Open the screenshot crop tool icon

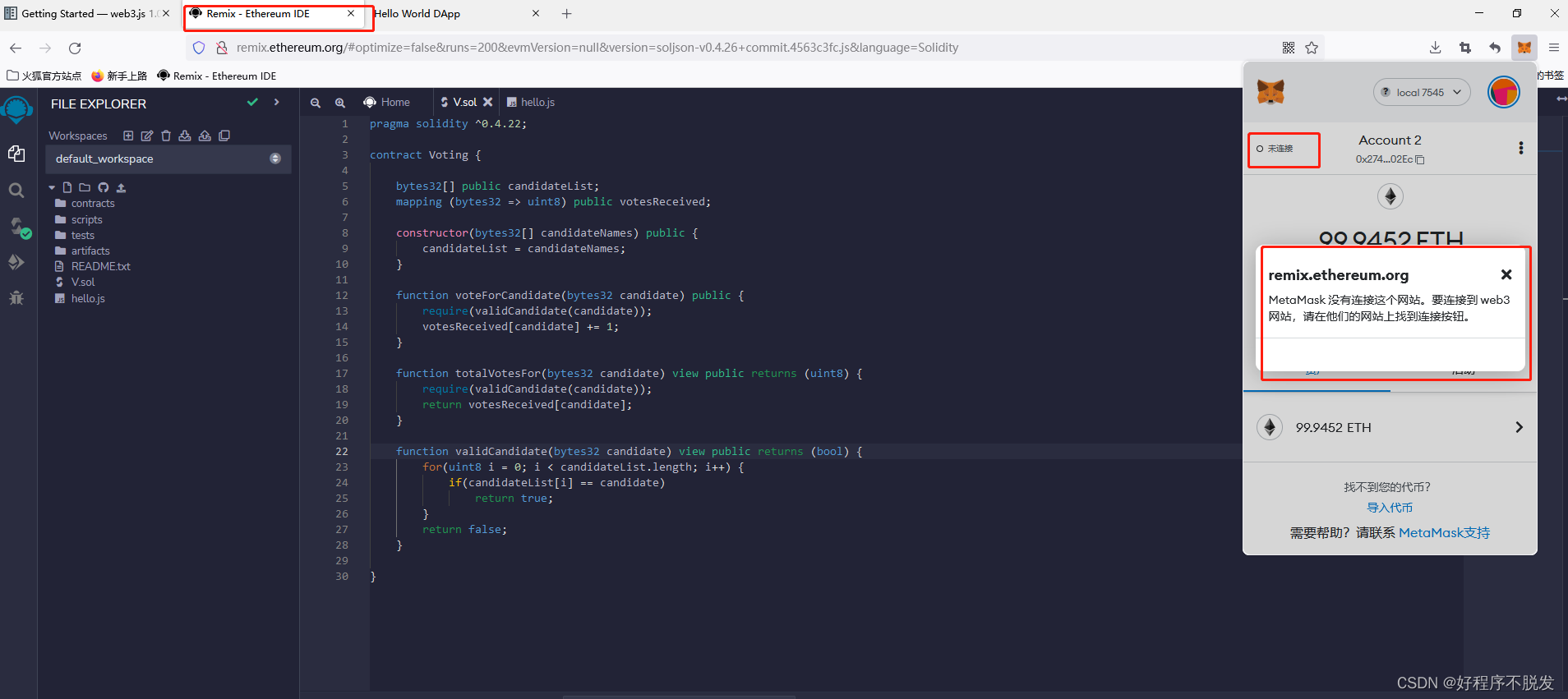(x=1465, y=48)
